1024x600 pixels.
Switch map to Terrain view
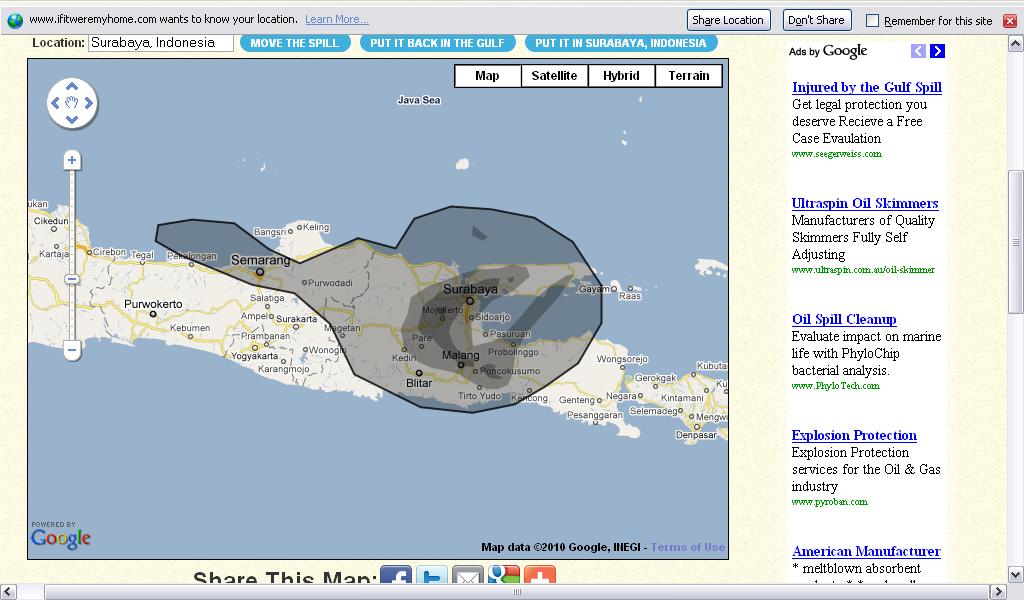pos(688,76)
